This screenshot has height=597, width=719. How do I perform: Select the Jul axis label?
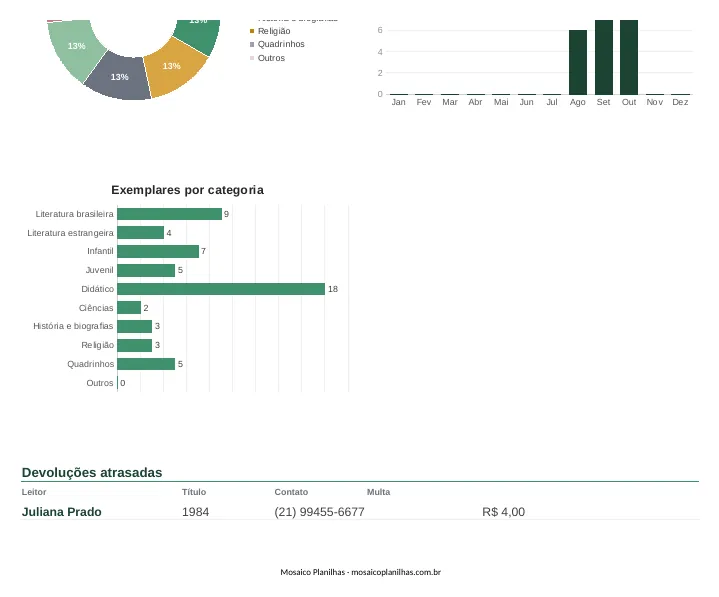pyautogui.click(x=552, y=102)
